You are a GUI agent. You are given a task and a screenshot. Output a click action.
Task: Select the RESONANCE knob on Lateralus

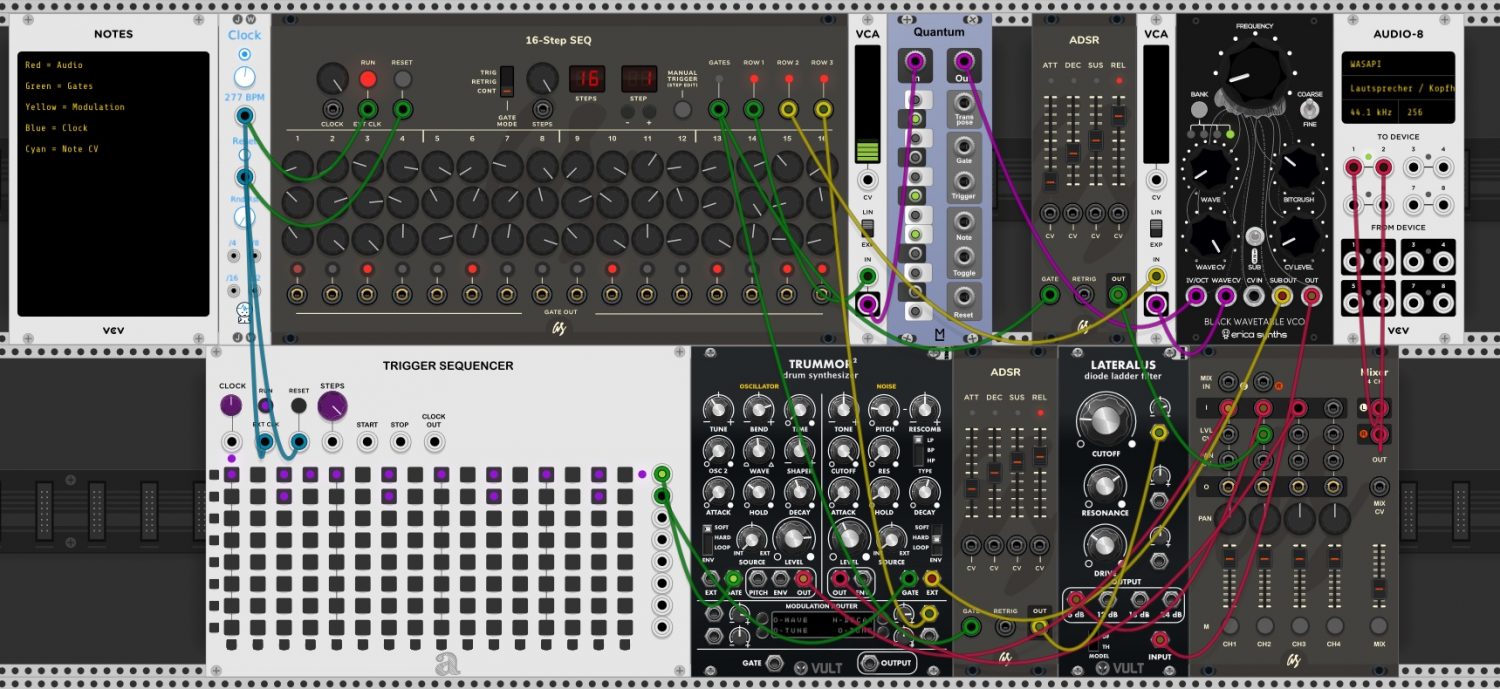coord(1104,485)
